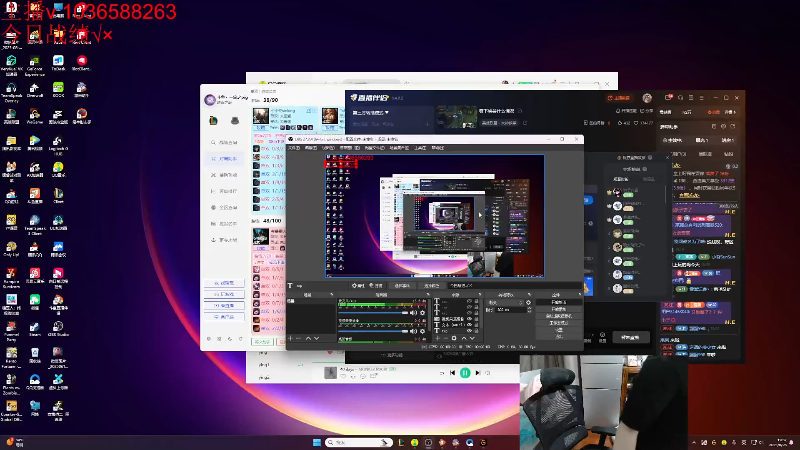Viewport: 800px width, 450px height.
Task: Open source properties icon in Sources toolbar
Action: click(454, 338)
